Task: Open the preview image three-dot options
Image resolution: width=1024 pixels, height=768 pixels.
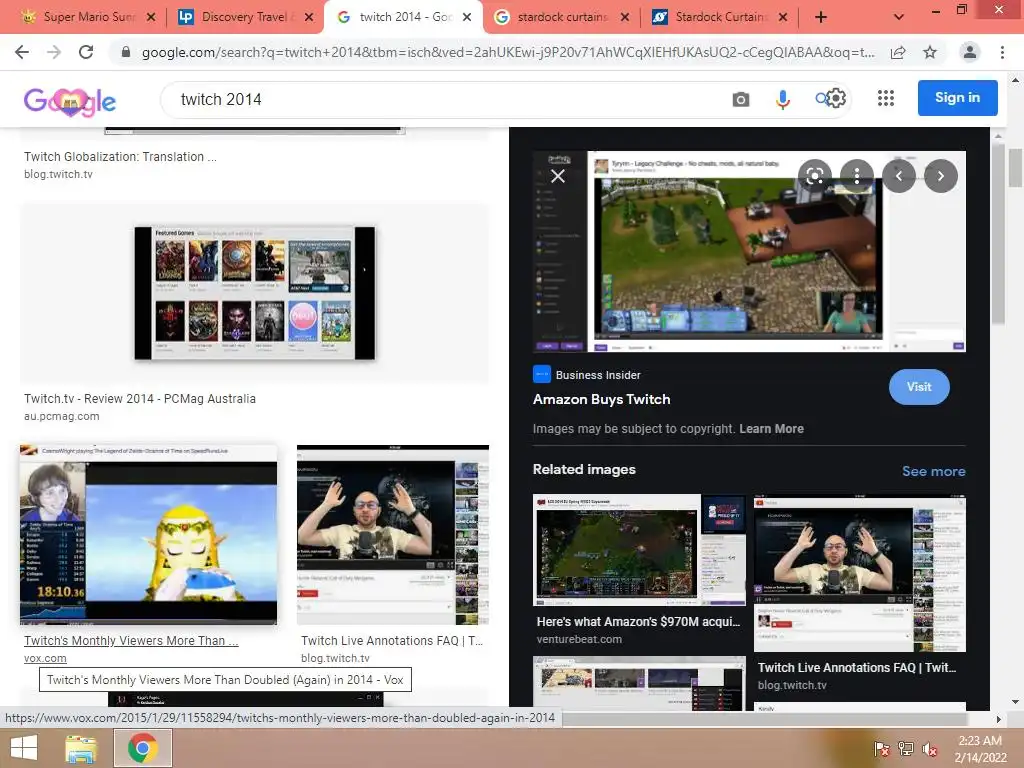Action: [x=857, y=176]
